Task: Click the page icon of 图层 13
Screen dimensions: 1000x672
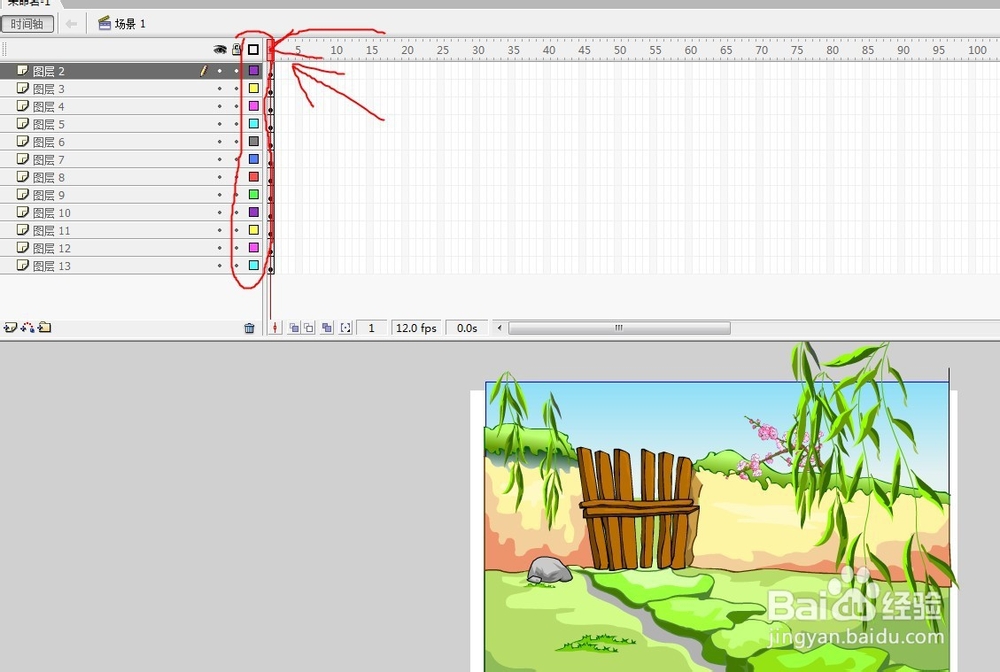Action: coord(23,265)
